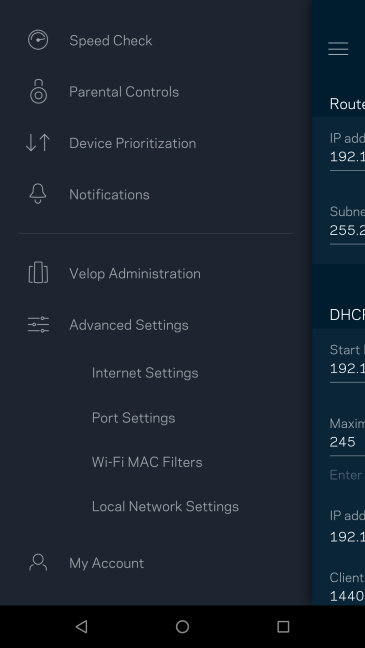Tap the Android back button
Image resolution: width=365 pixels, height=648 pixels.
(x=81, y=627)
